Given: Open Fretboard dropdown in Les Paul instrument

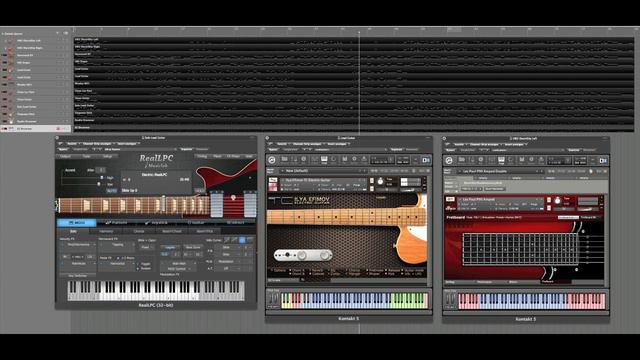Looking at the screenshot, I should point(589,217).
